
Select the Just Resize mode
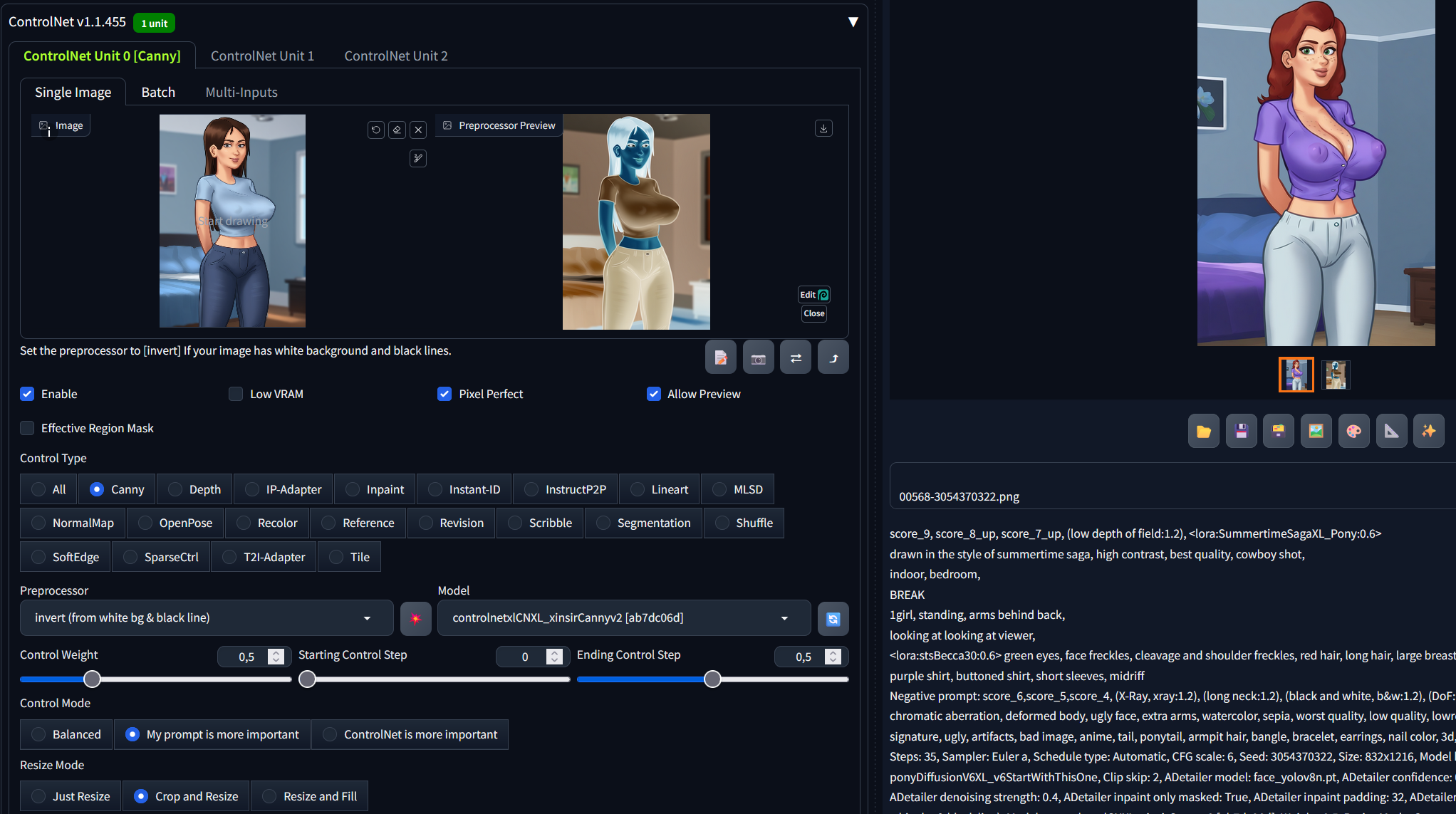coord(71,796)
